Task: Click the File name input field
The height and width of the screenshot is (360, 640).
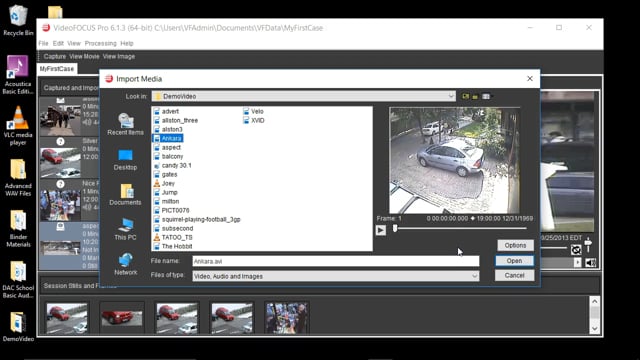Action: pos(336,261)
